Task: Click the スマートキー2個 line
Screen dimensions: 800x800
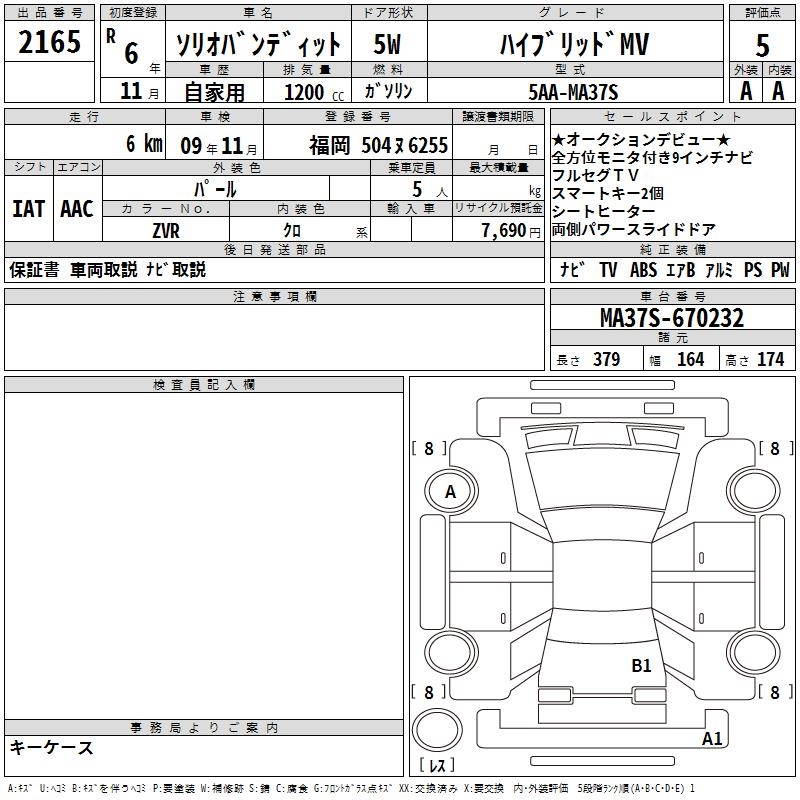Action: (608, 193)
